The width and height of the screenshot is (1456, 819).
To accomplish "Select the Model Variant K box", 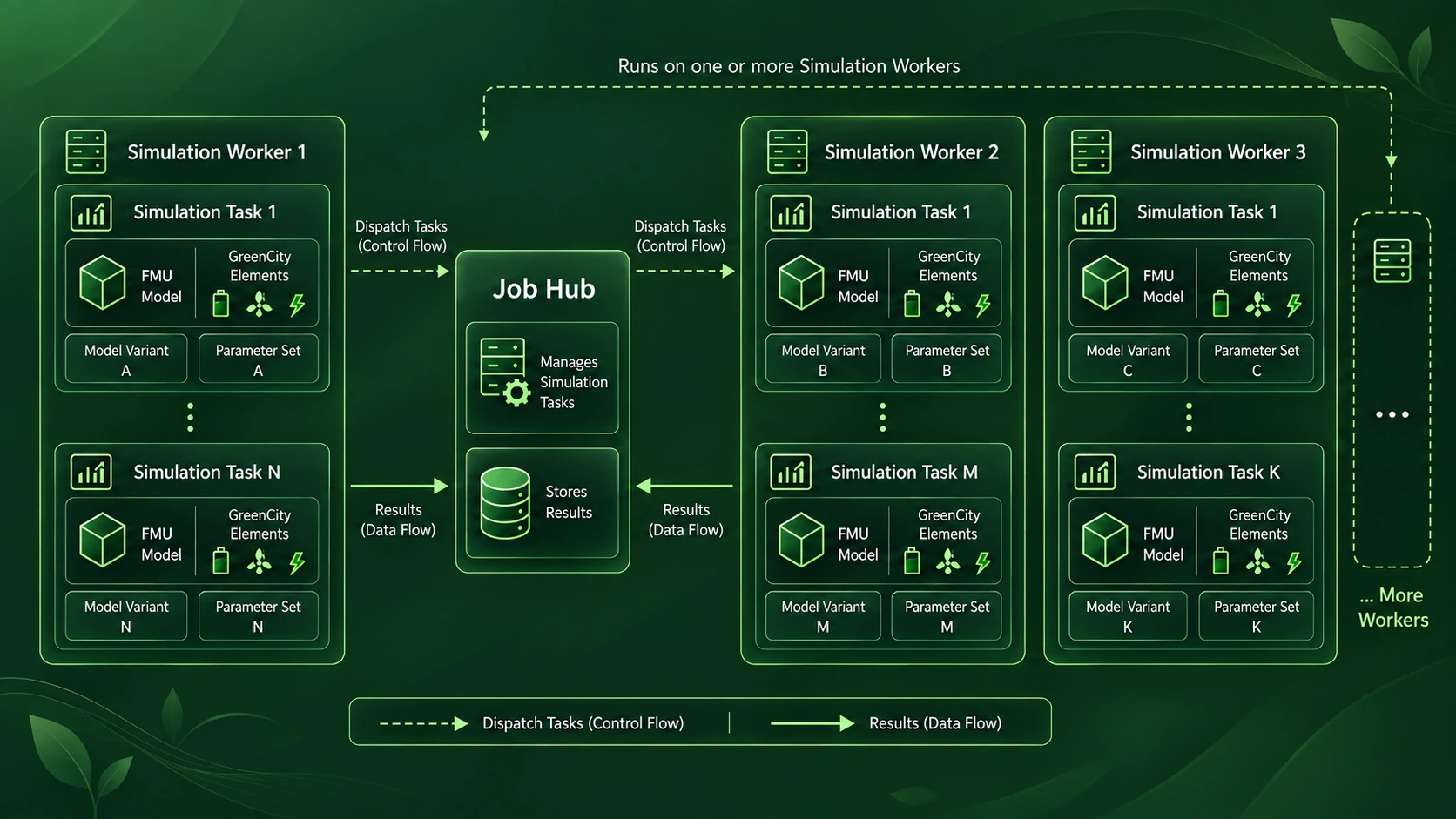I will tap(1128, 616).
